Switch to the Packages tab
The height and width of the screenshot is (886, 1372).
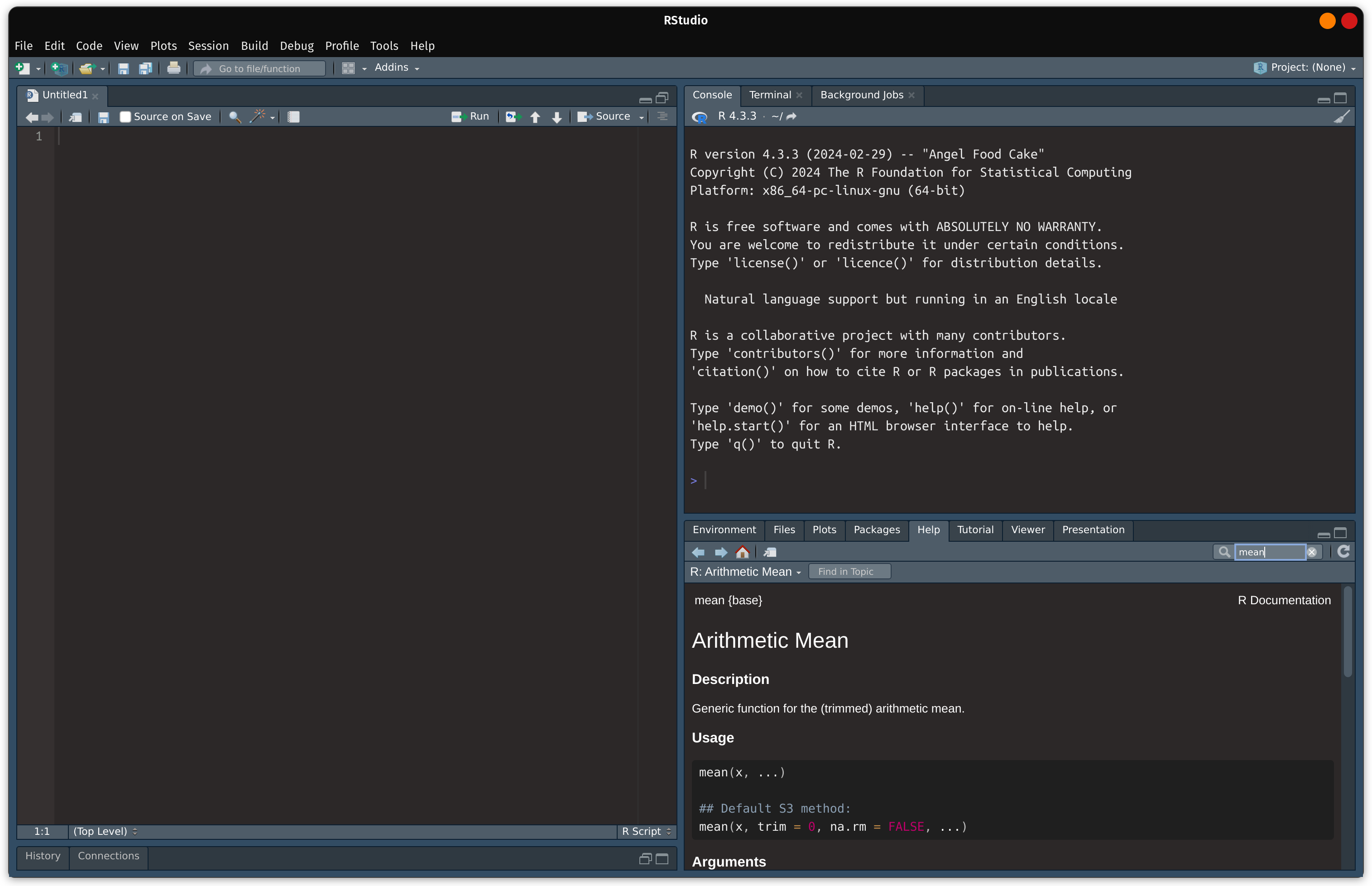[x=876, y=530]
